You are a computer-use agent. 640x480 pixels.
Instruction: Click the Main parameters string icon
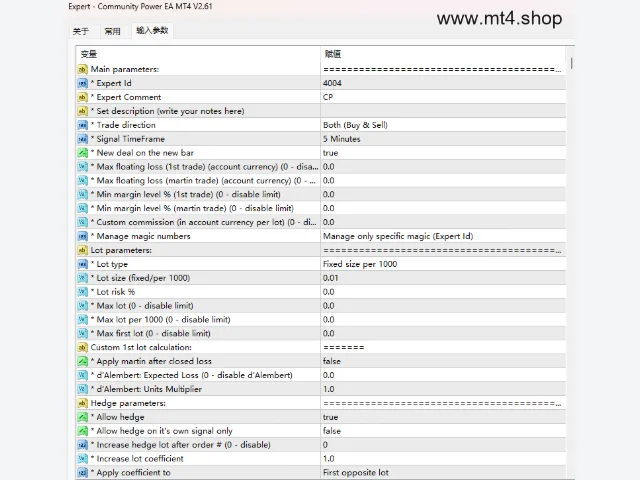click(82, 69)
